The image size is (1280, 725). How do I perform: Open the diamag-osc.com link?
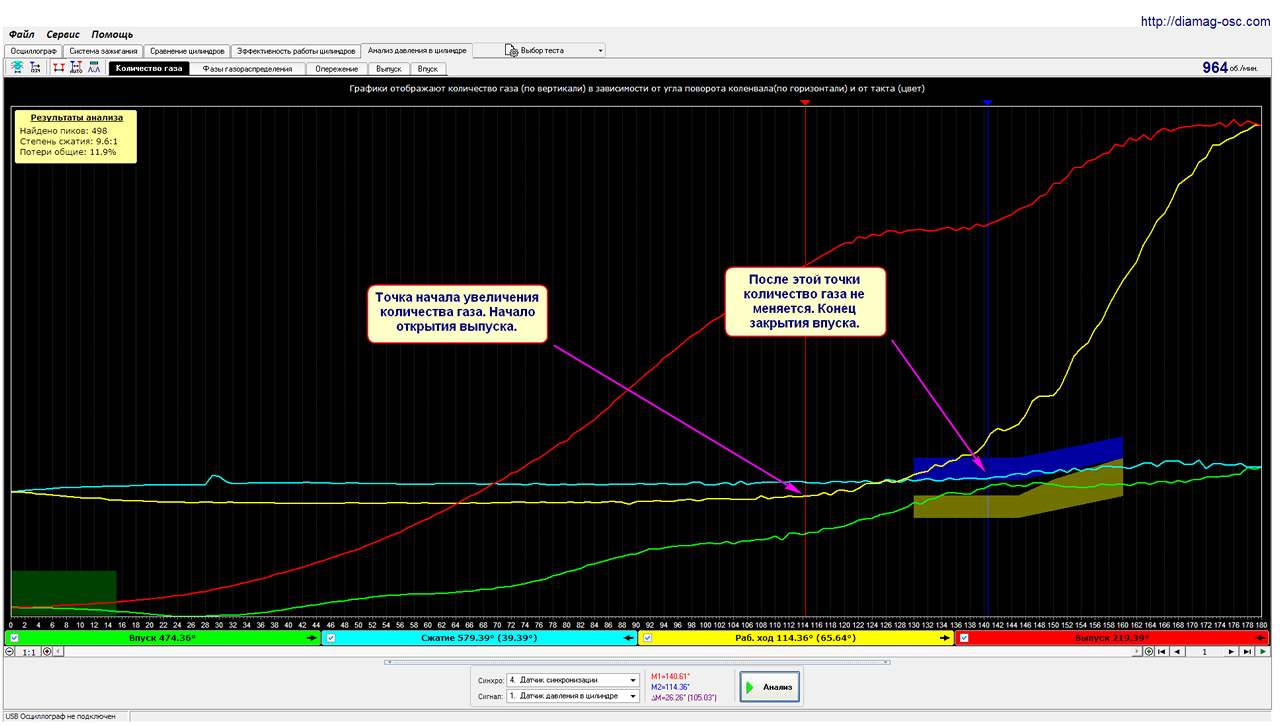coord(1207,21)
